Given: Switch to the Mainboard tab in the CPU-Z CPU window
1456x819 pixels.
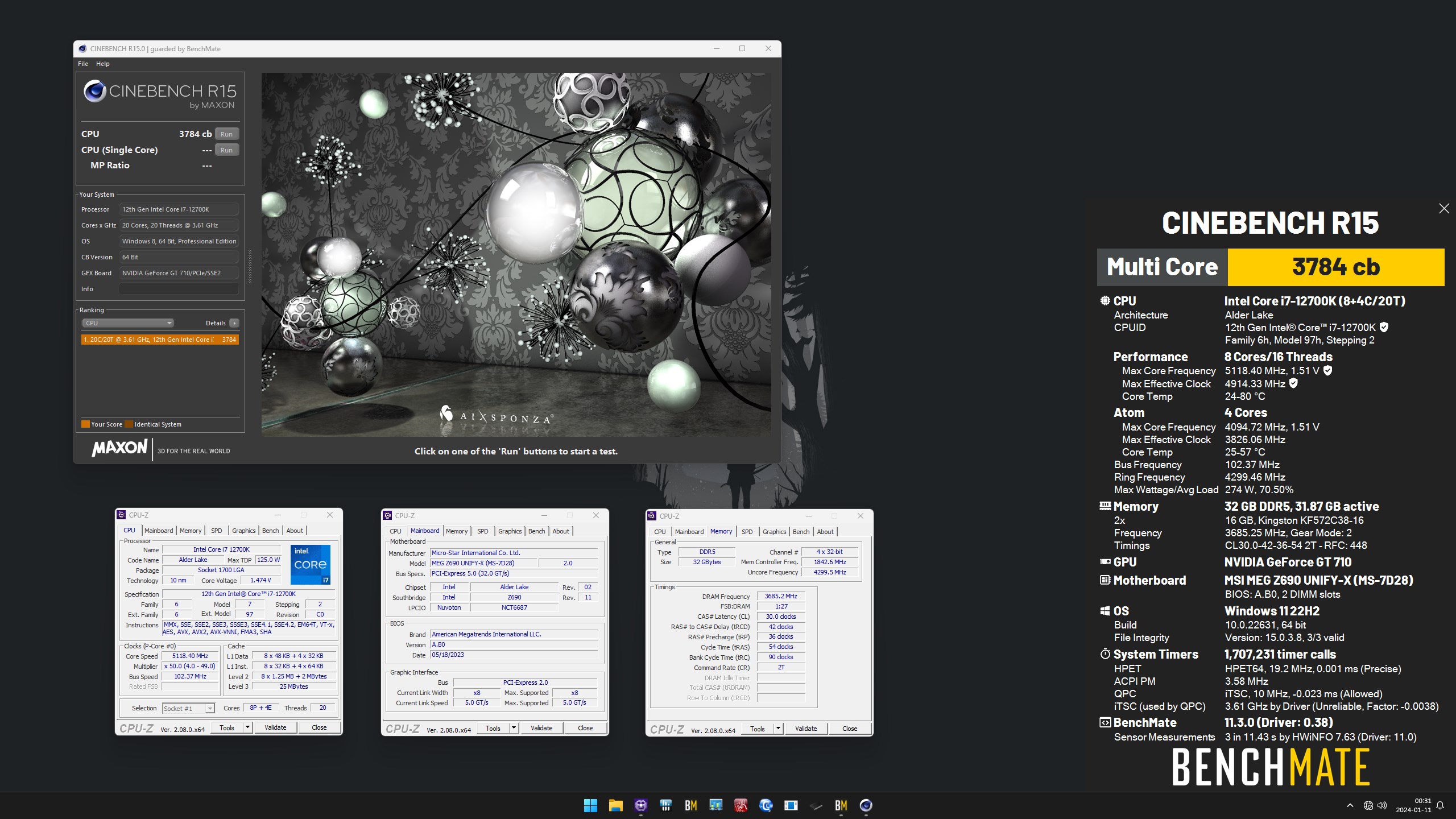Looking at the screenshot, I should 159,531.
